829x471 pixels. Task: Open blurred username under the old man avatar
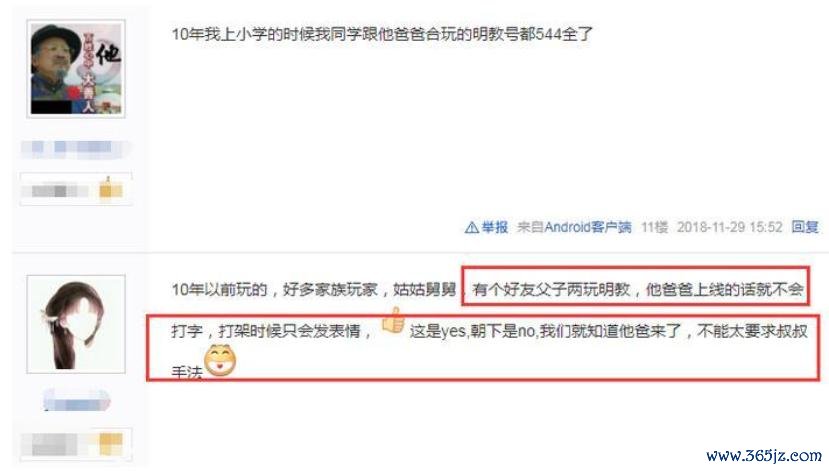(x=74, y=147)
